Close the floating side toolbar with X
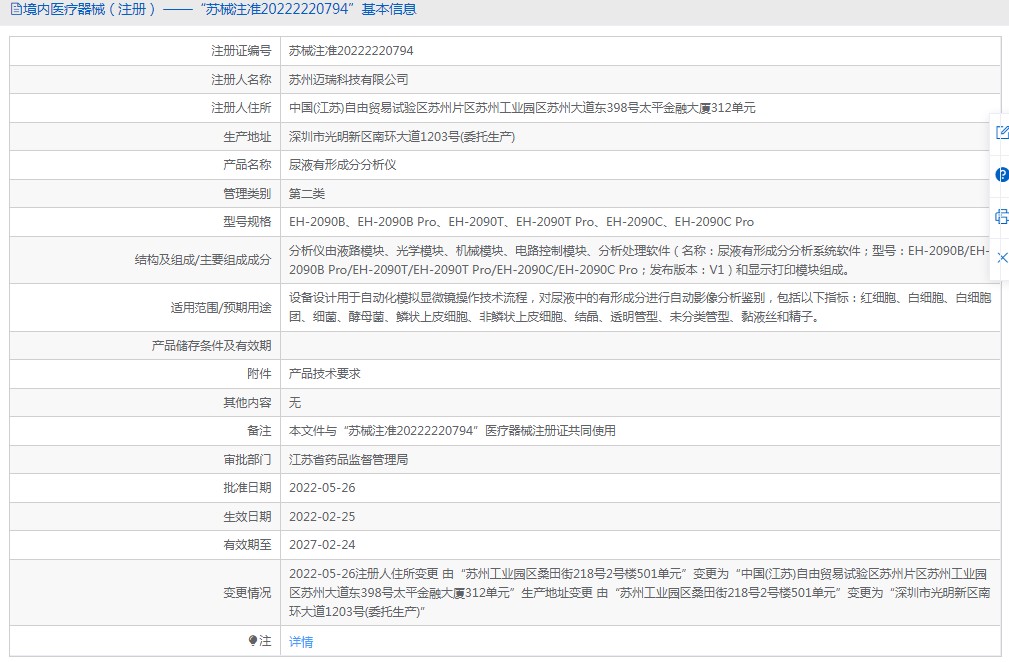Screen dimensions: 1009x662 point(1002,258)
